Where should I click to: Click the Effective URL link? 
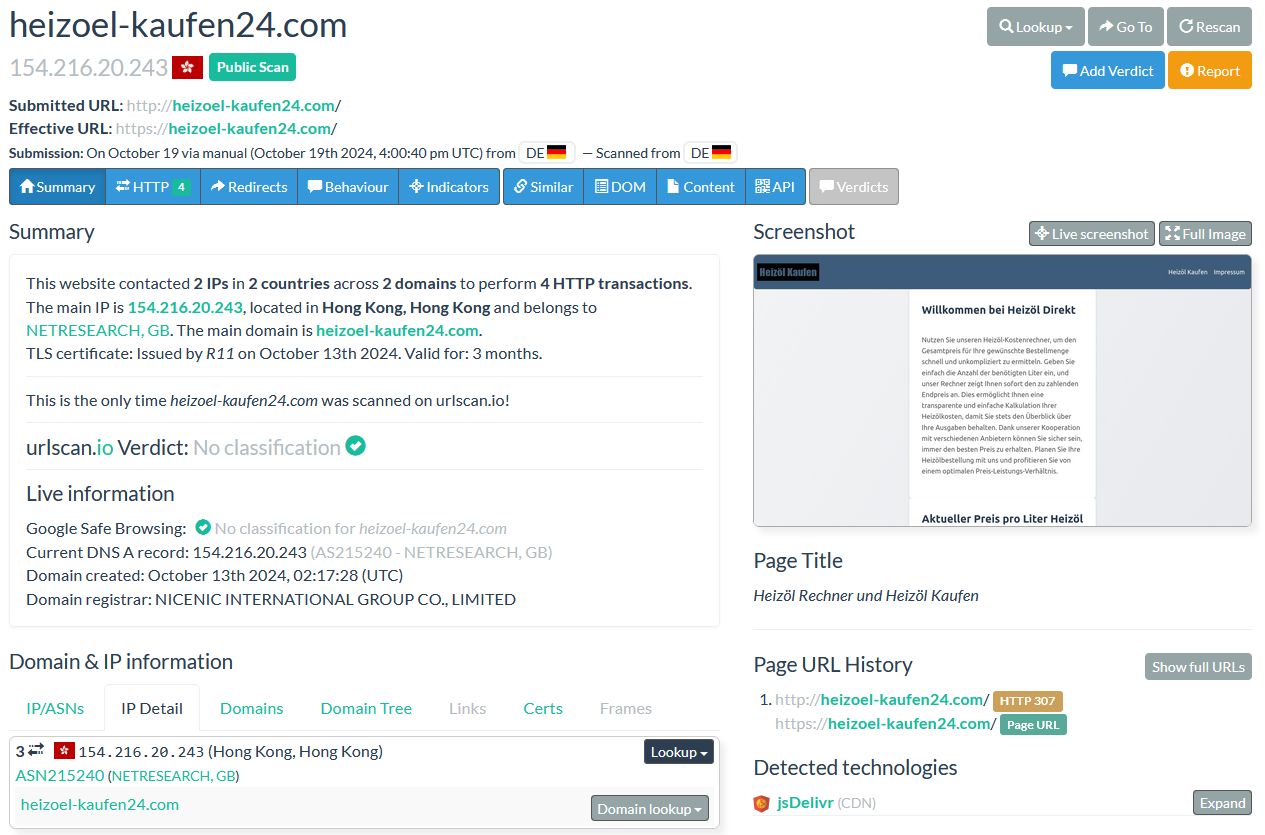click(x=226, y=128)
